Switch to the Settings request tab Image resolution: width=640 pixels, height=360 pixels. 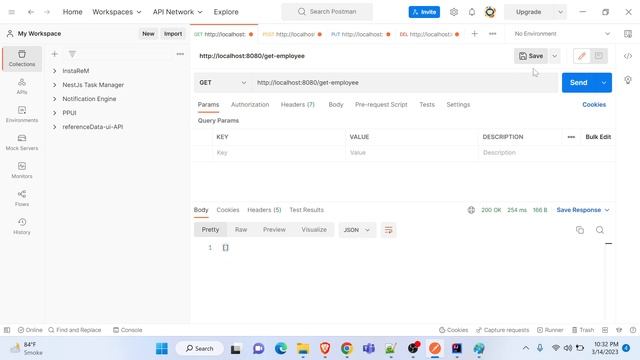pyautogui.click(x=458, y=104)
